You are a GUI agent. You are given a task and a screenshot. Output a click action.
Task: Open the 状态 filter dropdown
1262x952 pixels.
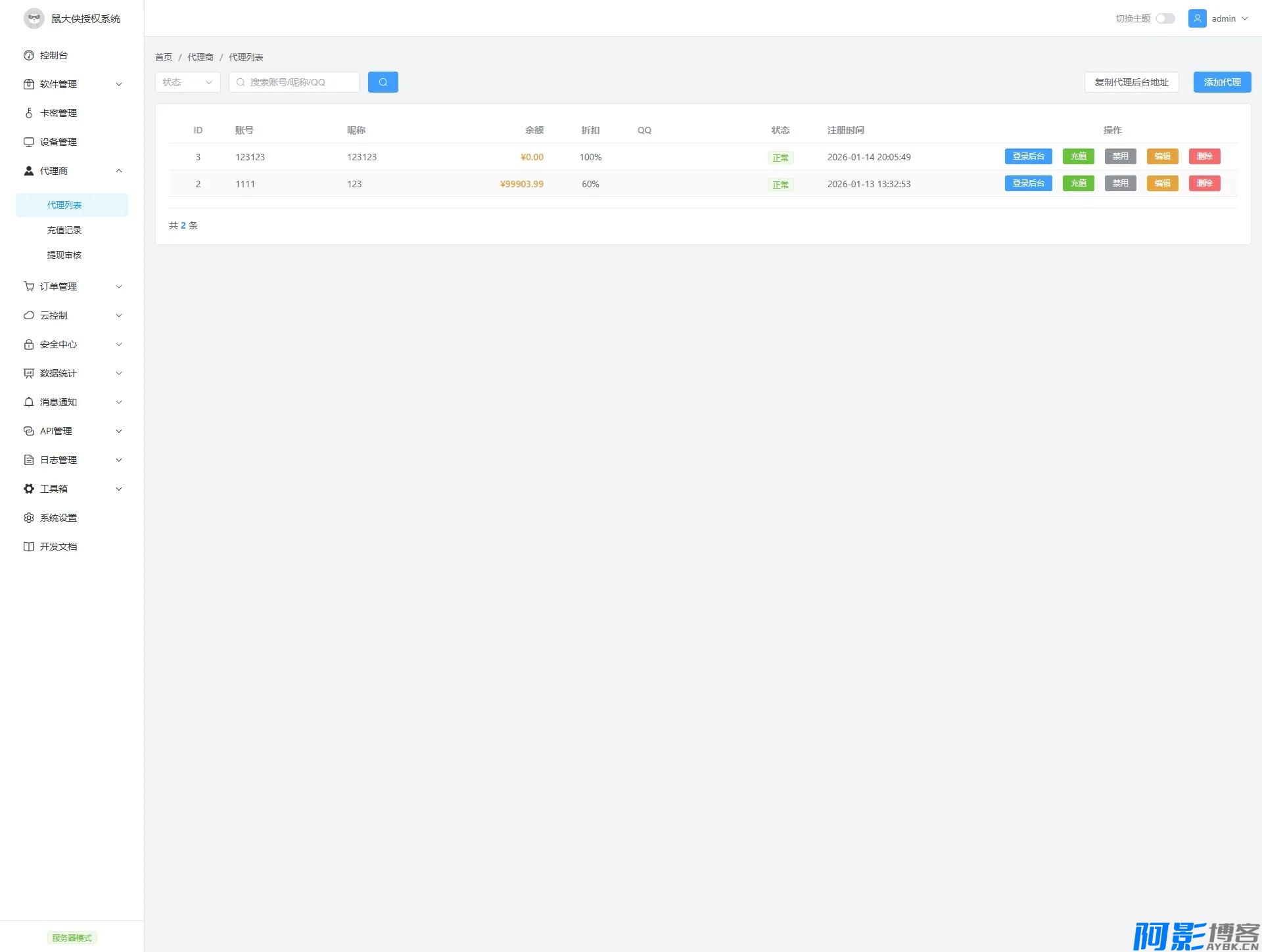187,82
